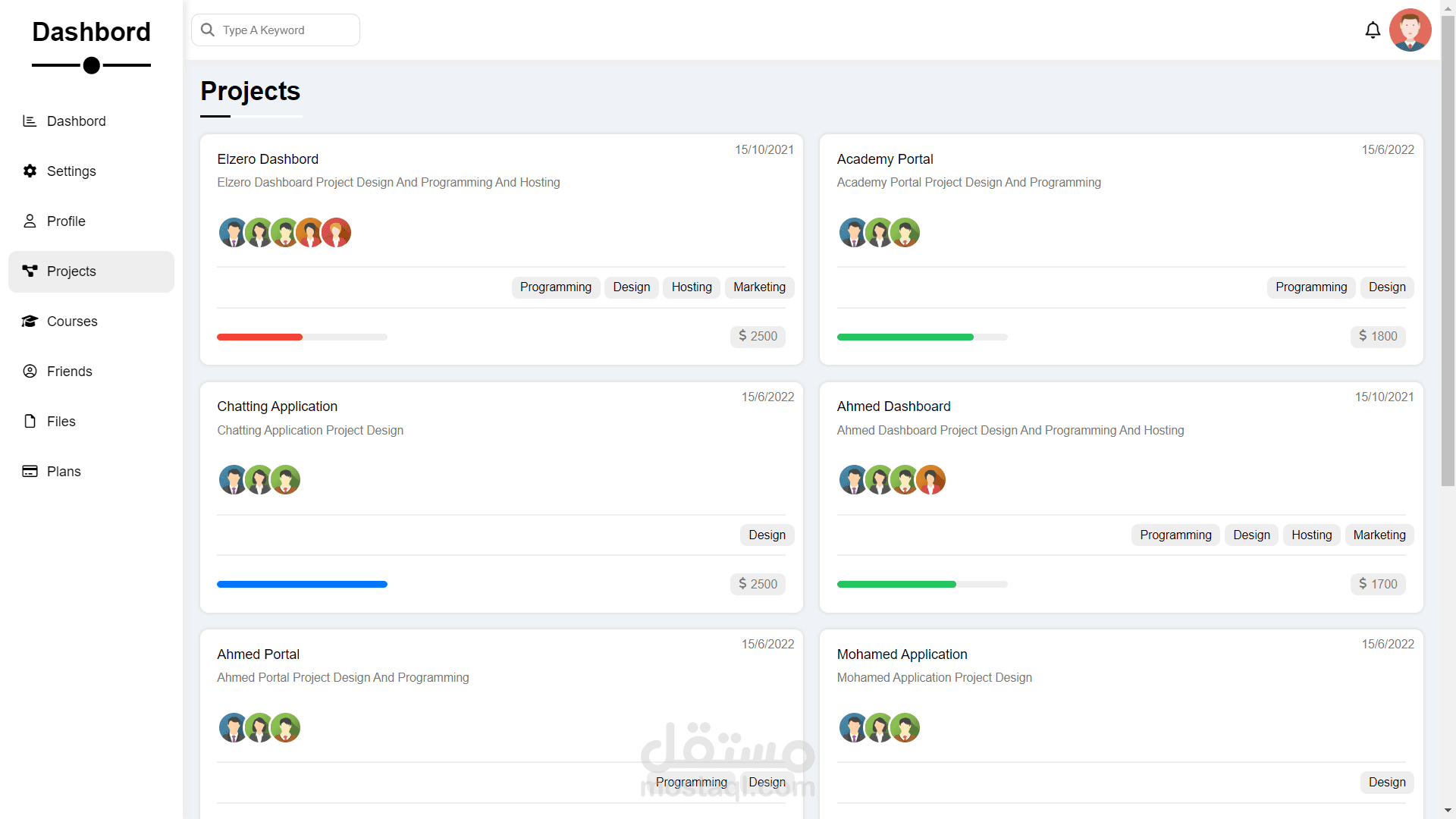Click blue progress bar on Chatting Application
The image size is (1456, 819).
click(x=302, y=585)
